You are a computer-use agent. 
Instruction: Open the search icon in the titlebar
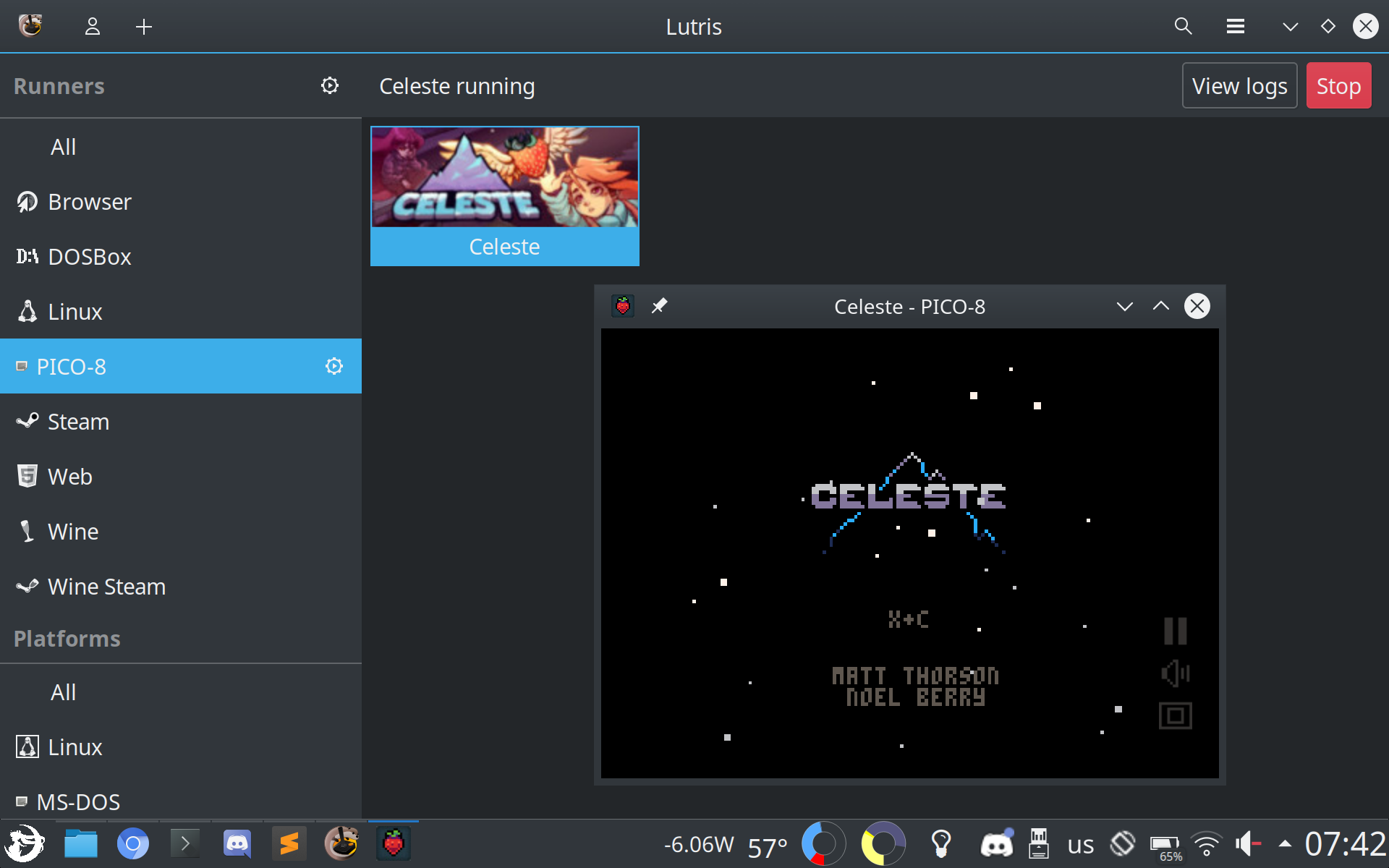1182,26
